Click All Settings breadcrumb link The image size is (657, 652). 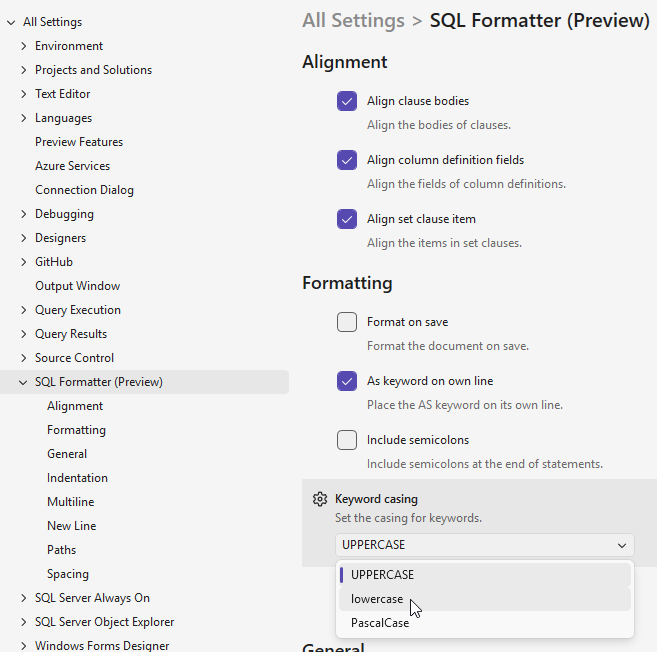coord(353,20)
